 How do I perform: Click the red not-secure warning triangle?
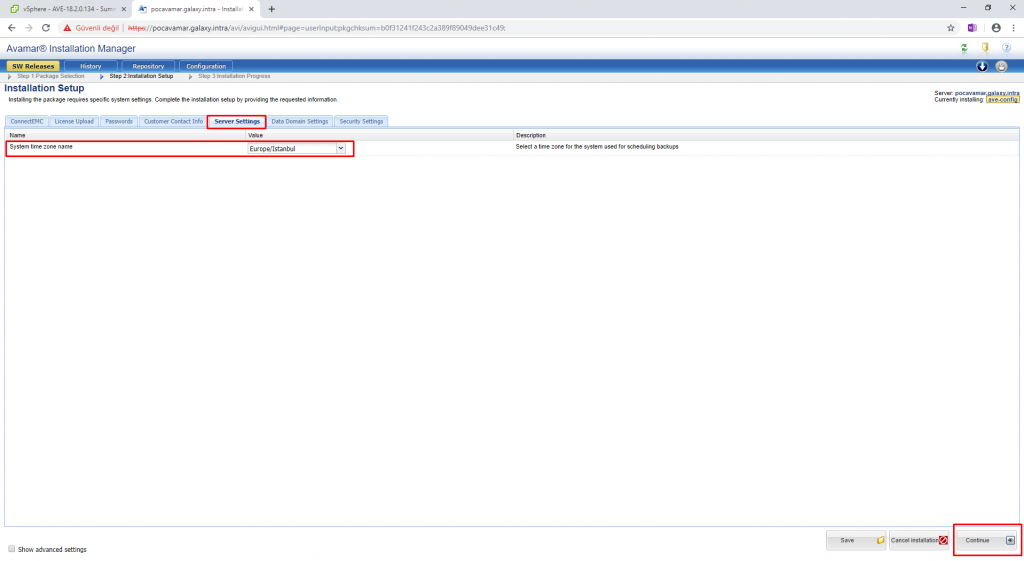[x=67, y=28]
